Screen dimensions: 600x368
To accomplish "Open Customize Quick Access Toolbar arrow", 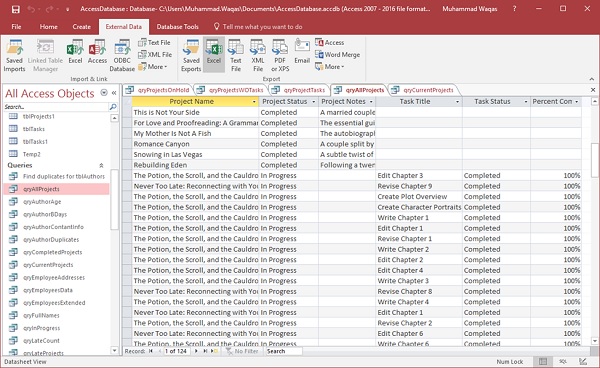I will [x=67, y=9].
